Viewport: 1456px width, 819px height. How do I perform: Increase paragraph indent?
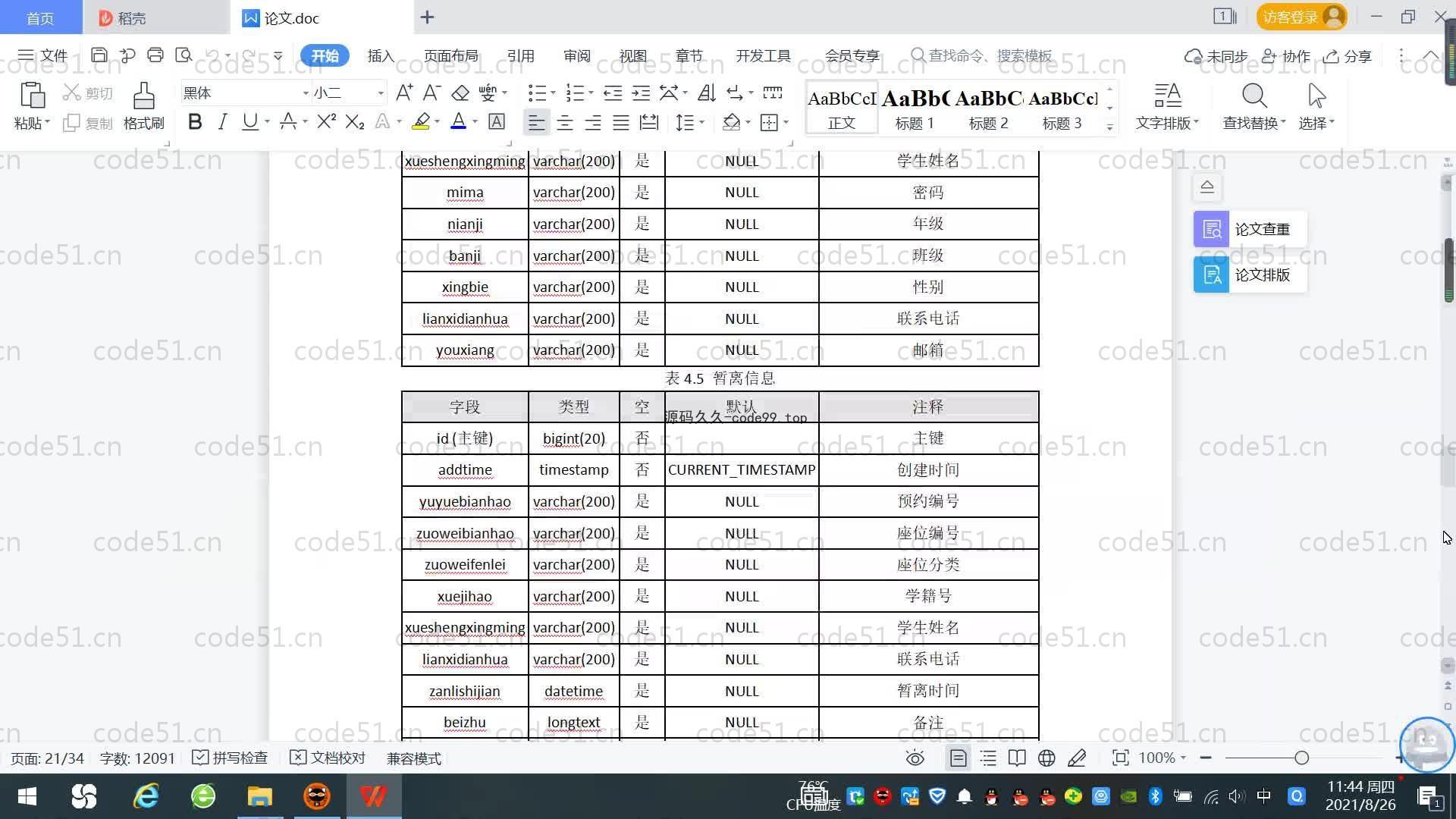point(641,93)
